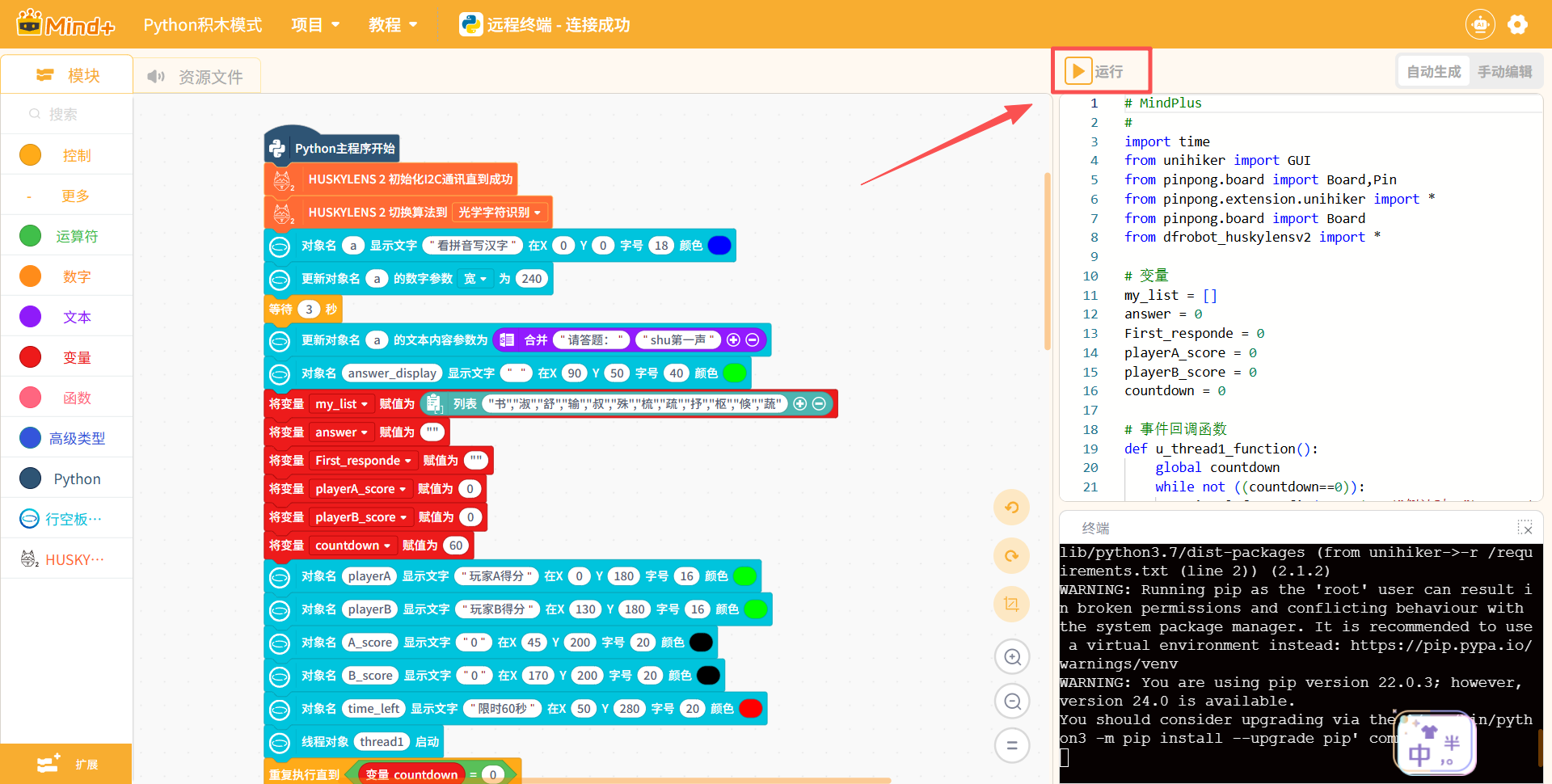Open the 项目 dropdown menu
This screenshot has width=1552, height=784.
tap(315, 25)
